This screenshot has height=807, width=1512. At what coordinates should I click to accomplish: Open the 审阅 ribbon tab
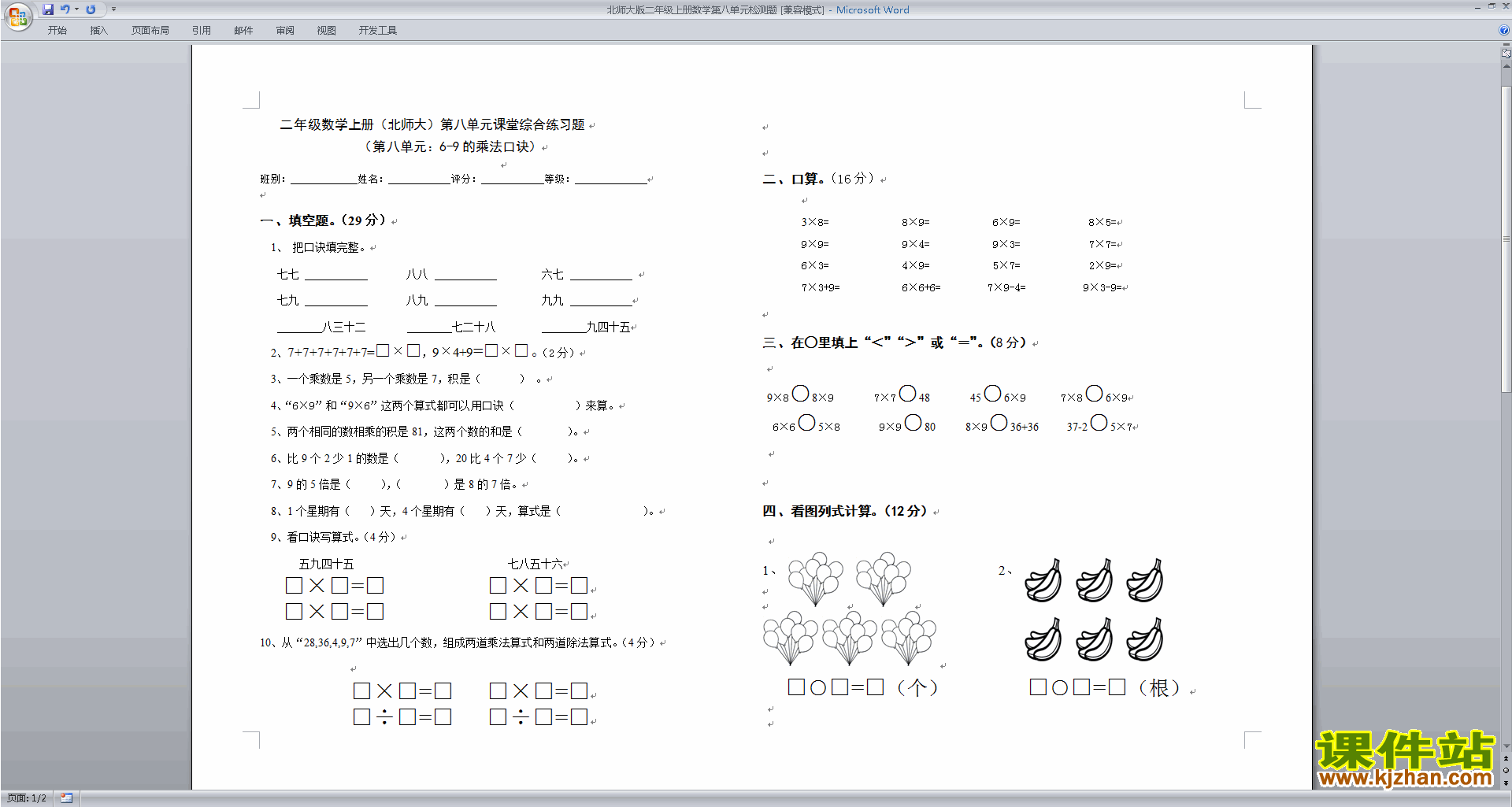(285, 31)
